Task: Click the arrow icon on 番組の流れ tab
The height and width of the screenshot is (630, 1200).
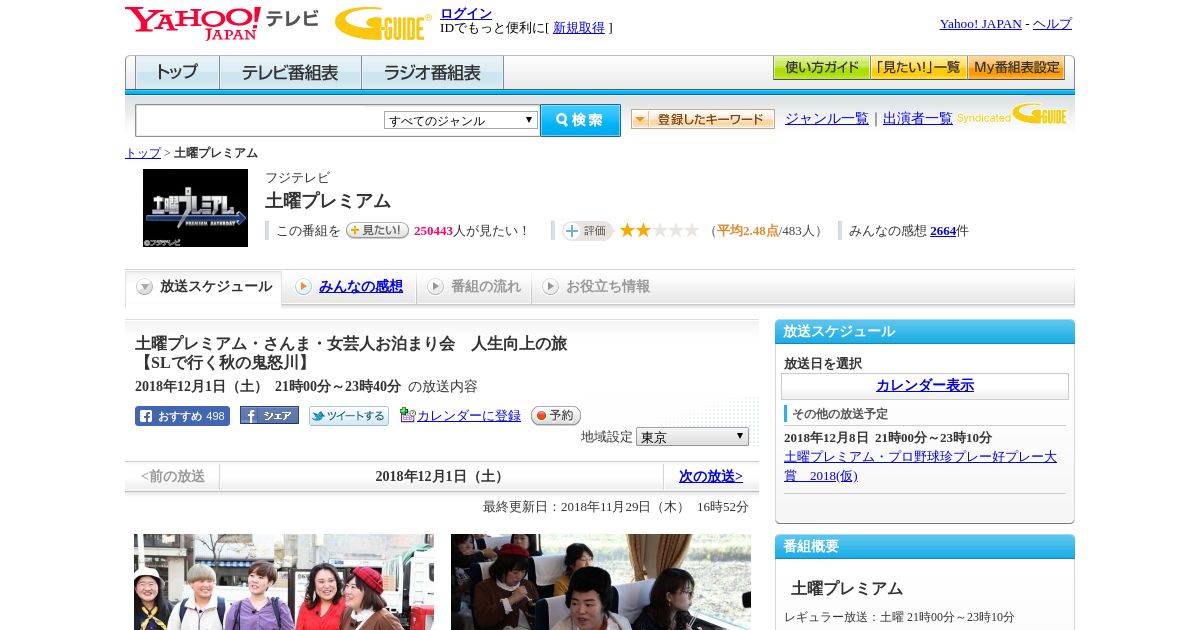Action: (x=435, y=287)
